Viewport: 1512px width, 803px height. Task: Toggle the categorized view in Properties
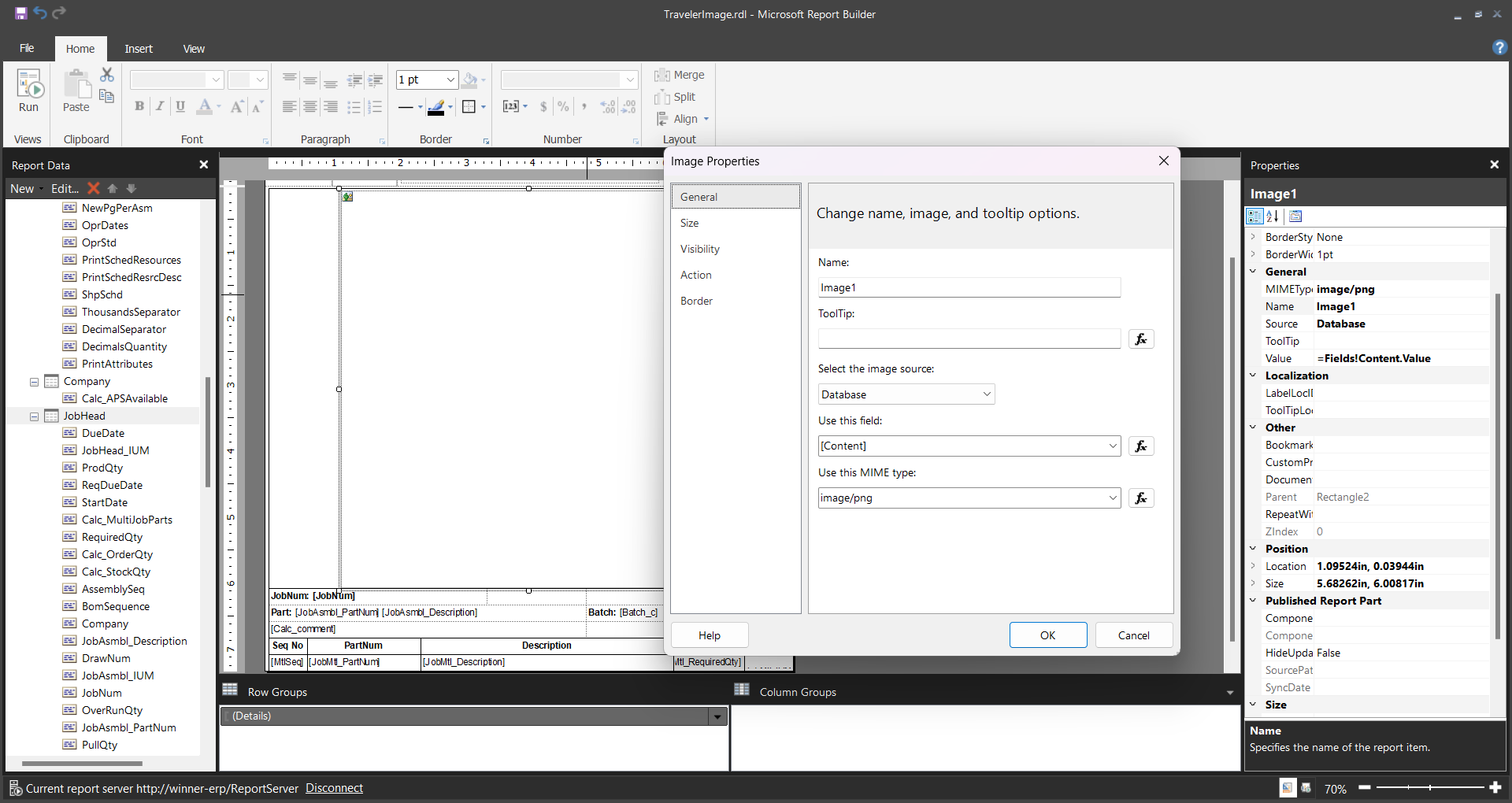tap(1254, 216)
